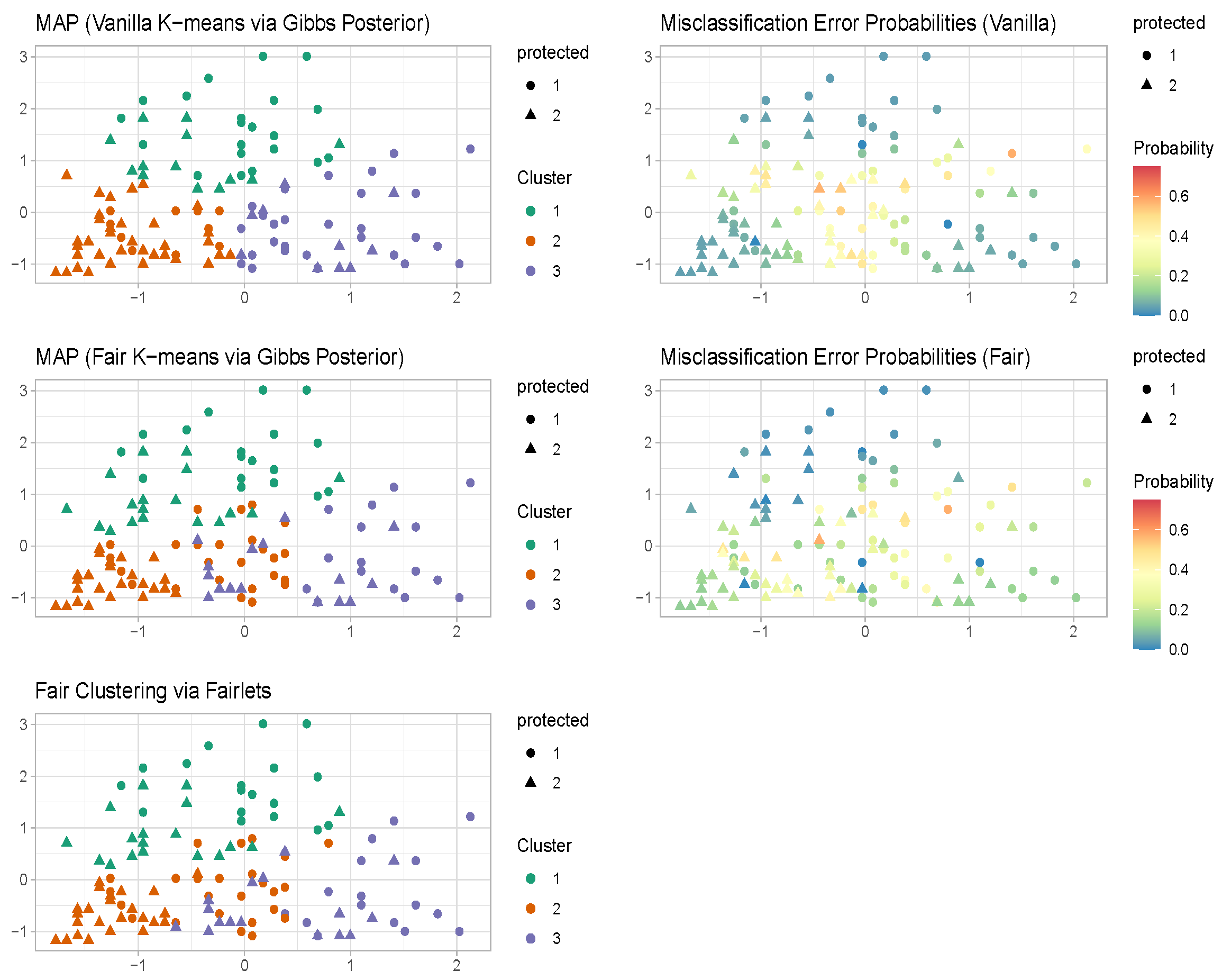
Task: Click purple Cluster 3 dot in Vanilla MAP legend
Action: 531,270
